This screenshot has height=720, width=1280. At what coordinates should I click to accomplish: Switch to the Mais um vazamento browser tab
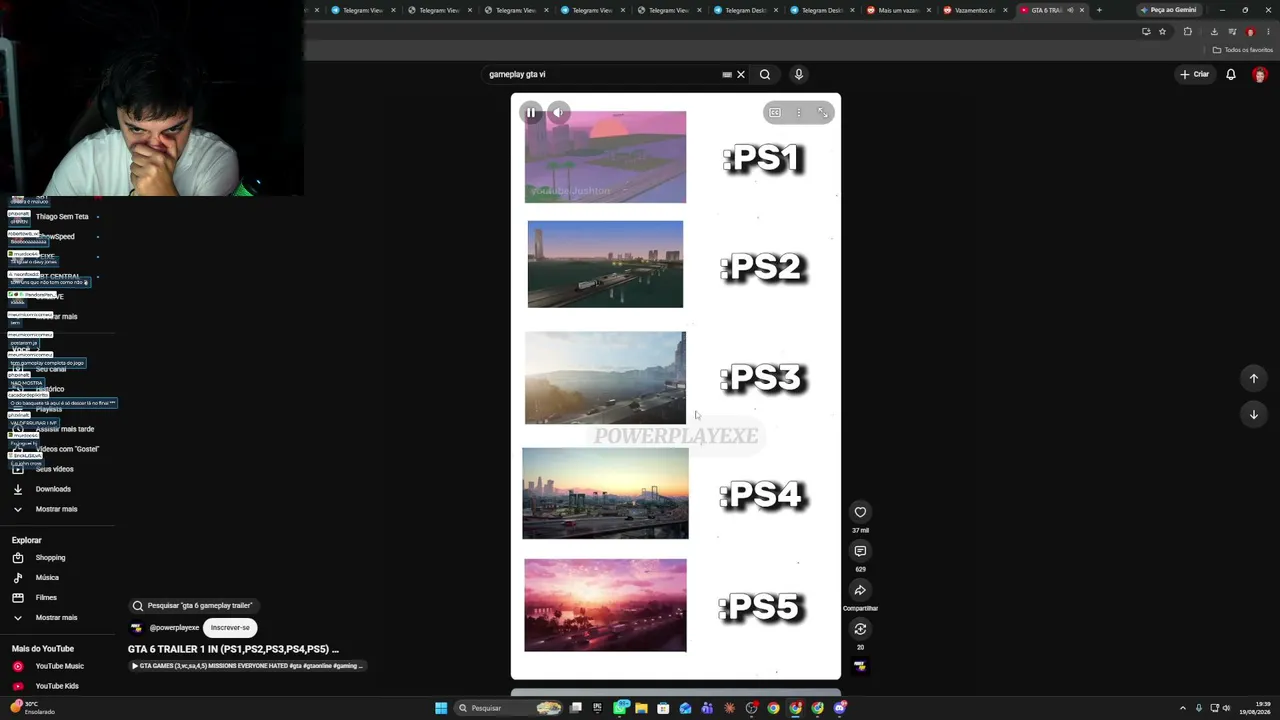[x=899, y=10]
